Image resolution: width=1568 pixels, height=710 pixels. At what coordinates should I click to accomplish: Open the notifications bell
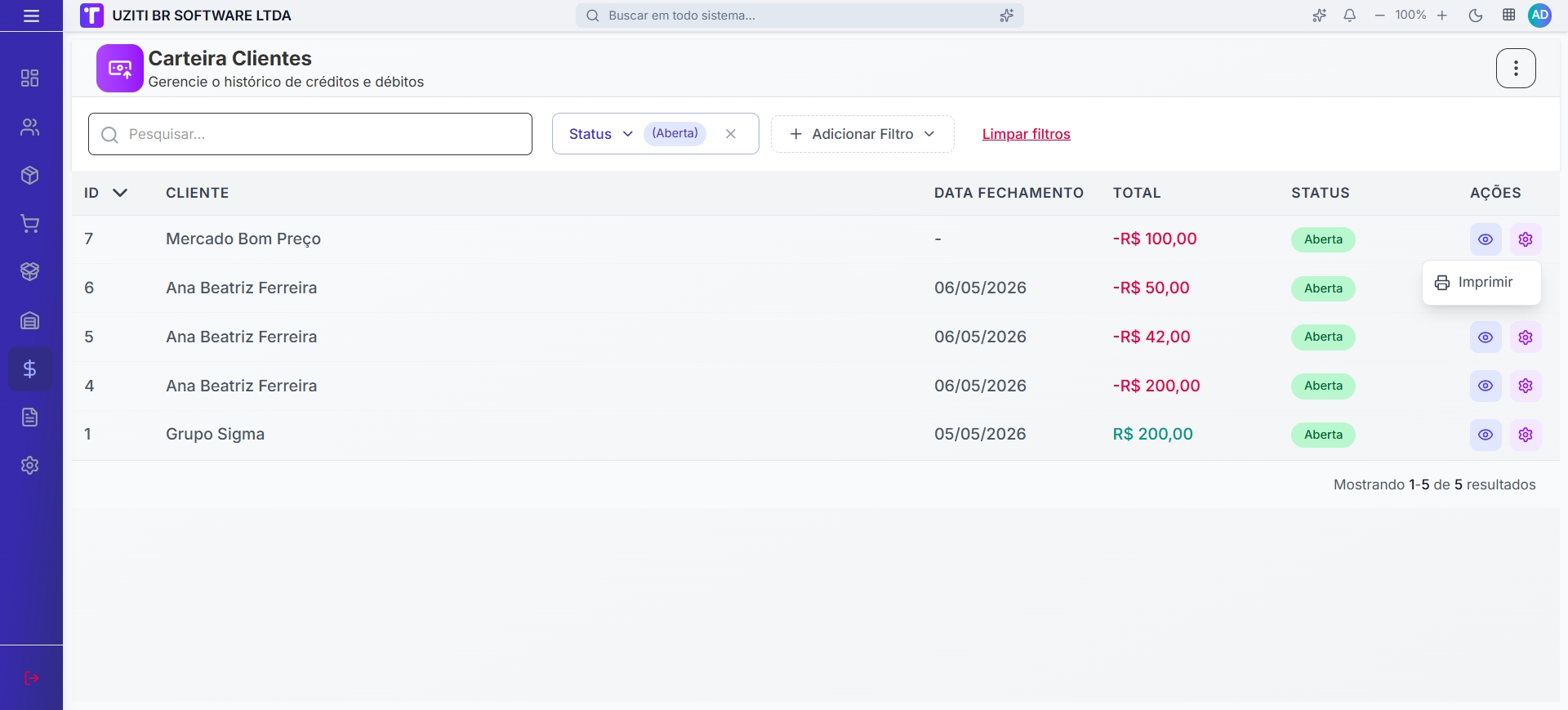(x=1350, y=16)
